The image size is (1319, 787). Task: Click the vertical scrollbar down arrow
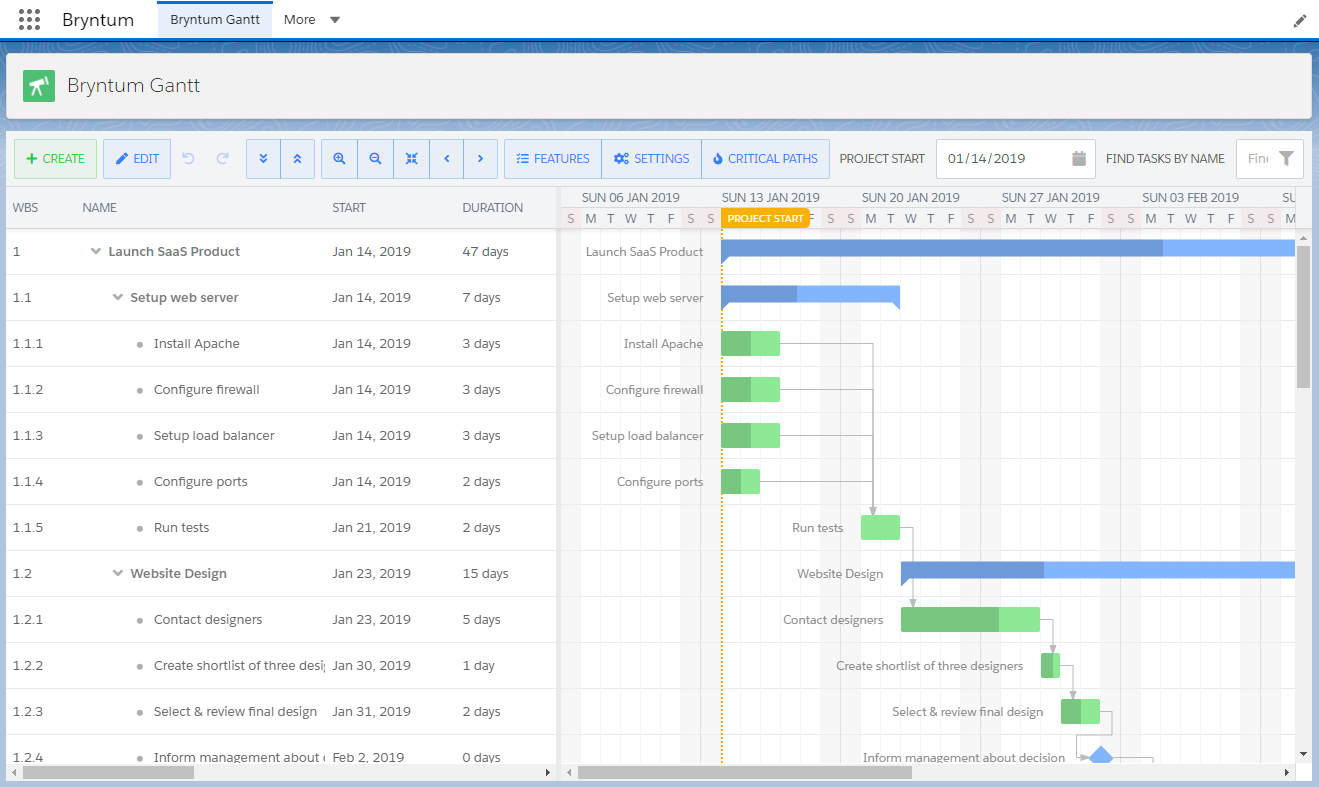1303,754
